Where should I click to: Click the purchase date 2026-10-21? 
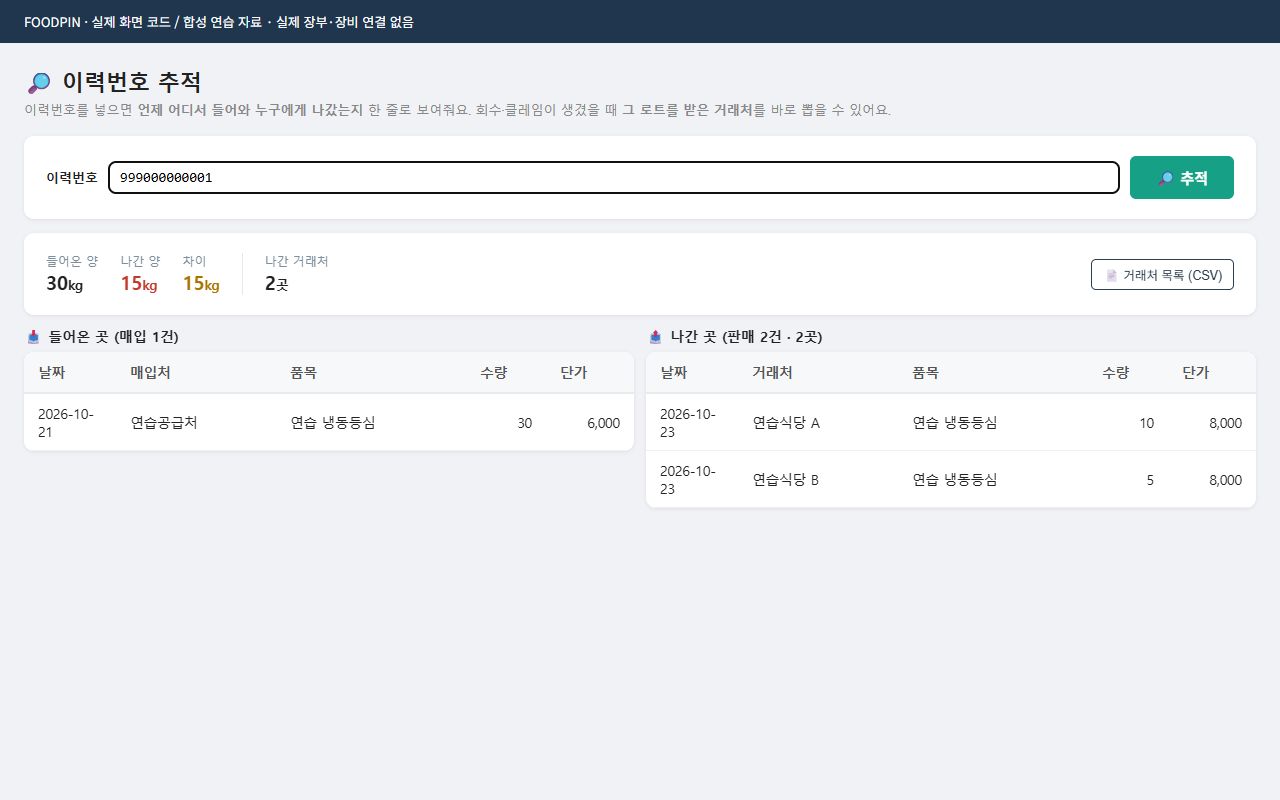click(x=66, y=423)
